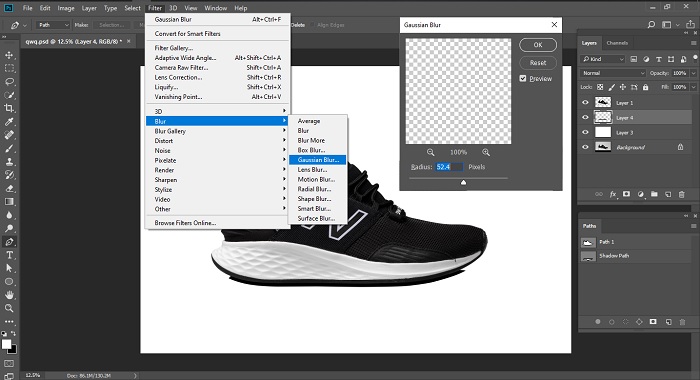Open the Path mode dropdown

53,25
